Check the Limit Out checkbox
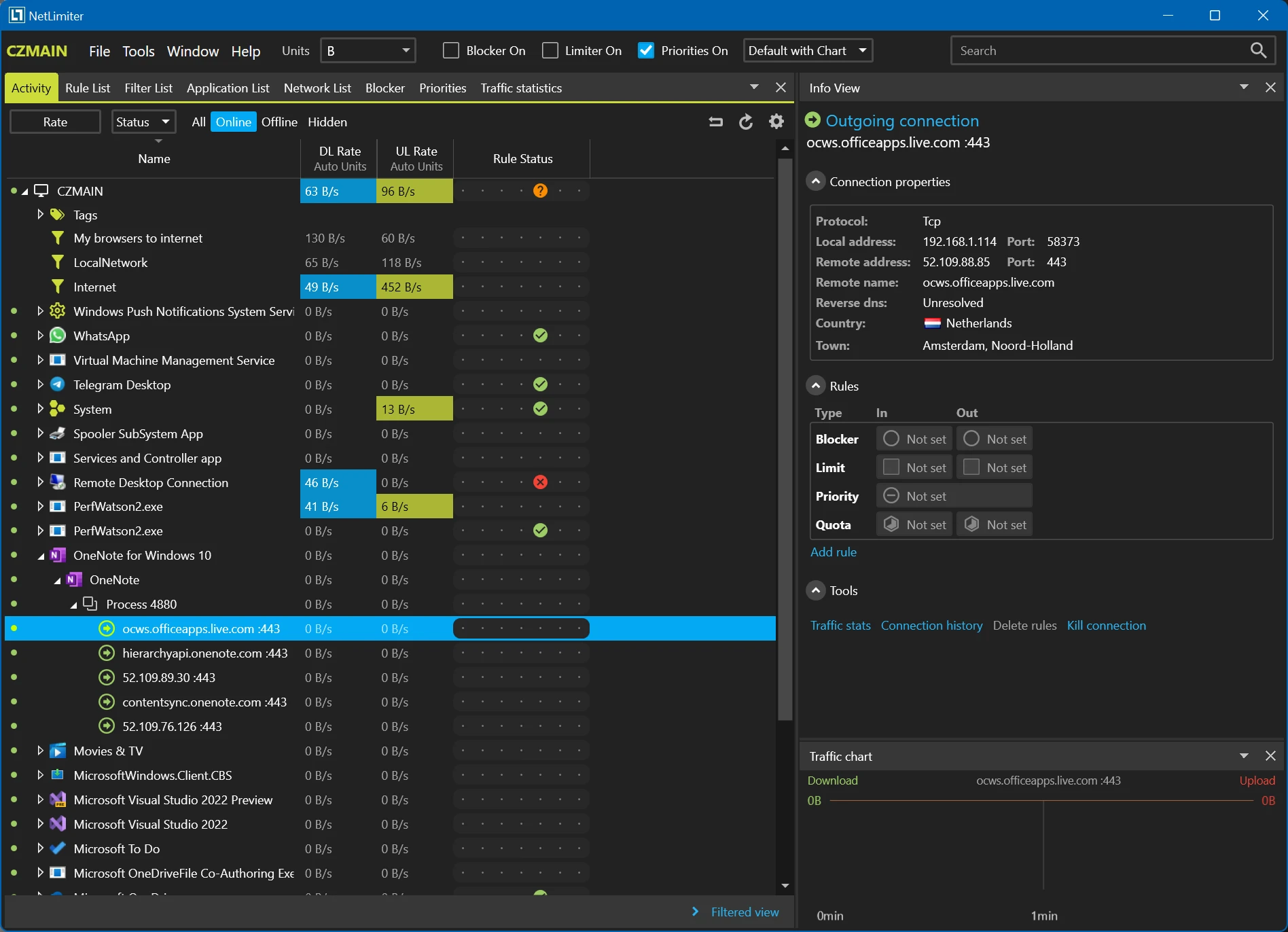 click(x=971, y=467)
